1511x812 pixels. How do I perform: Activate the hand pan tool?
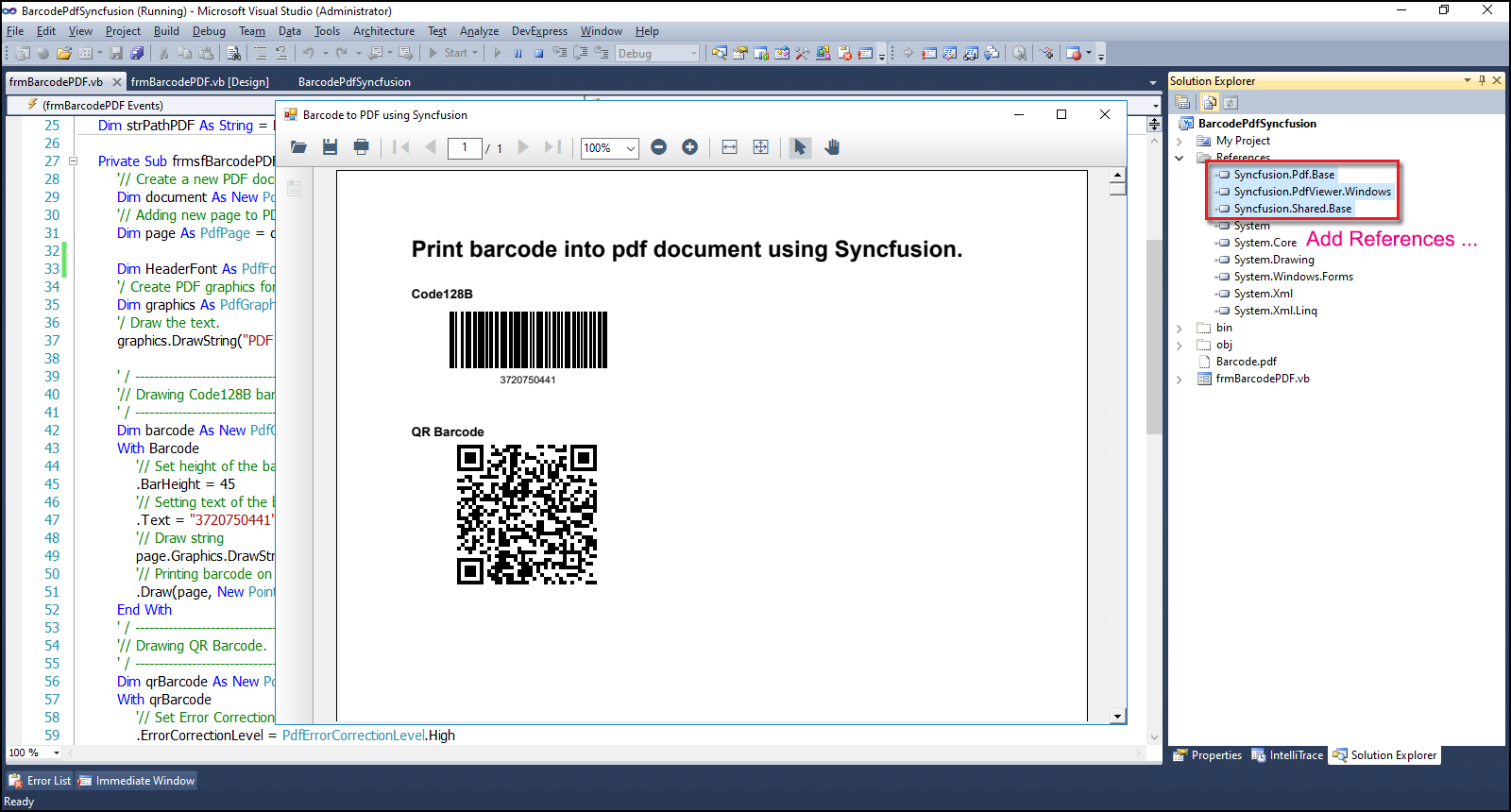coord(831,147)
